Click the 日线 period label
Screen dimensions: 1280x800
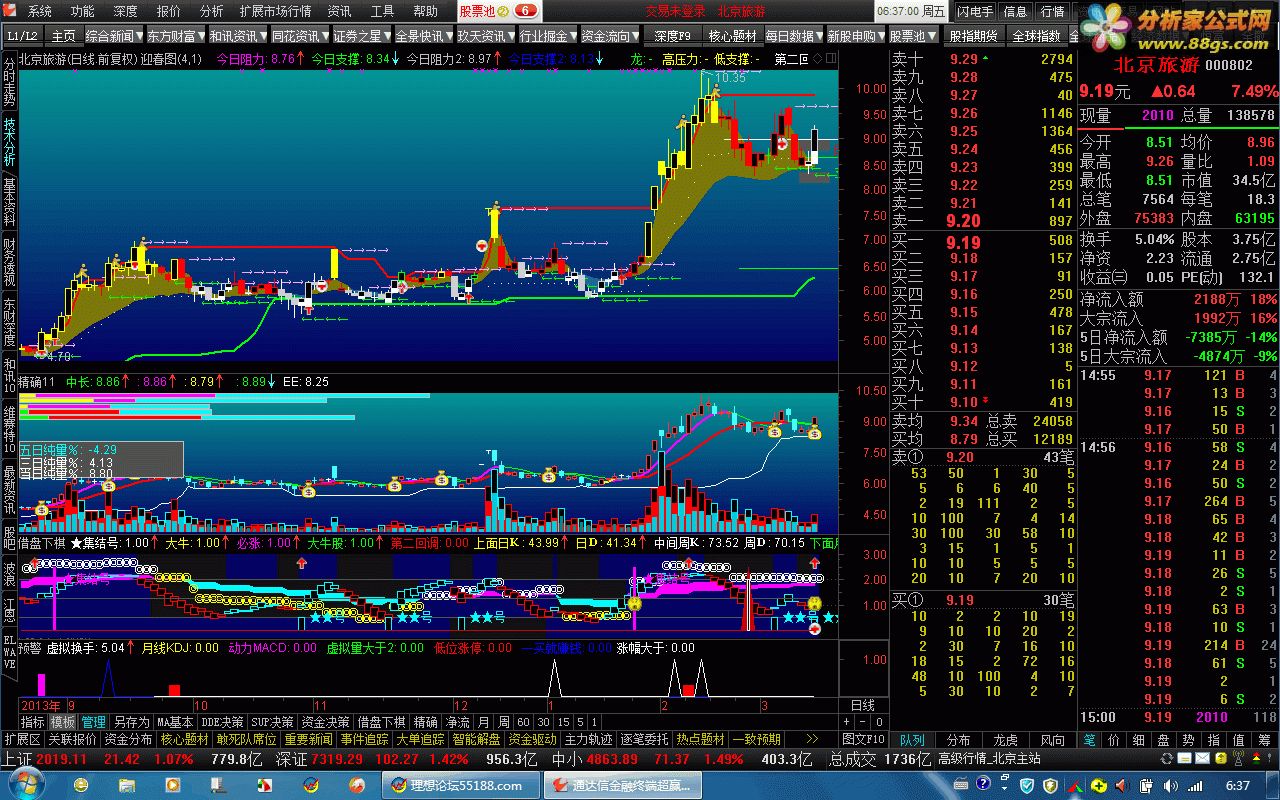coord(863,706)
